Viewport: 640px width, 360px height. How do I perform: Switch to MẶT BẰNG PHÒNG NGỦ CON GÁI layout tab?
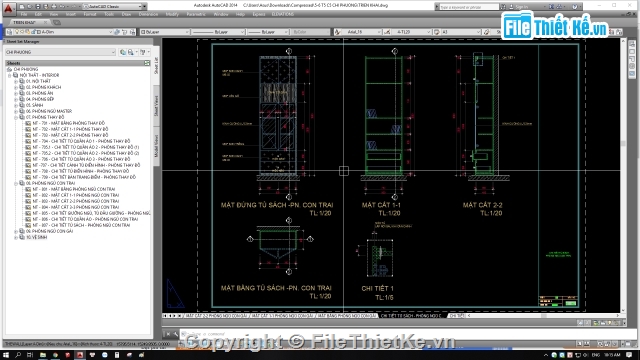tap(347, 316)
